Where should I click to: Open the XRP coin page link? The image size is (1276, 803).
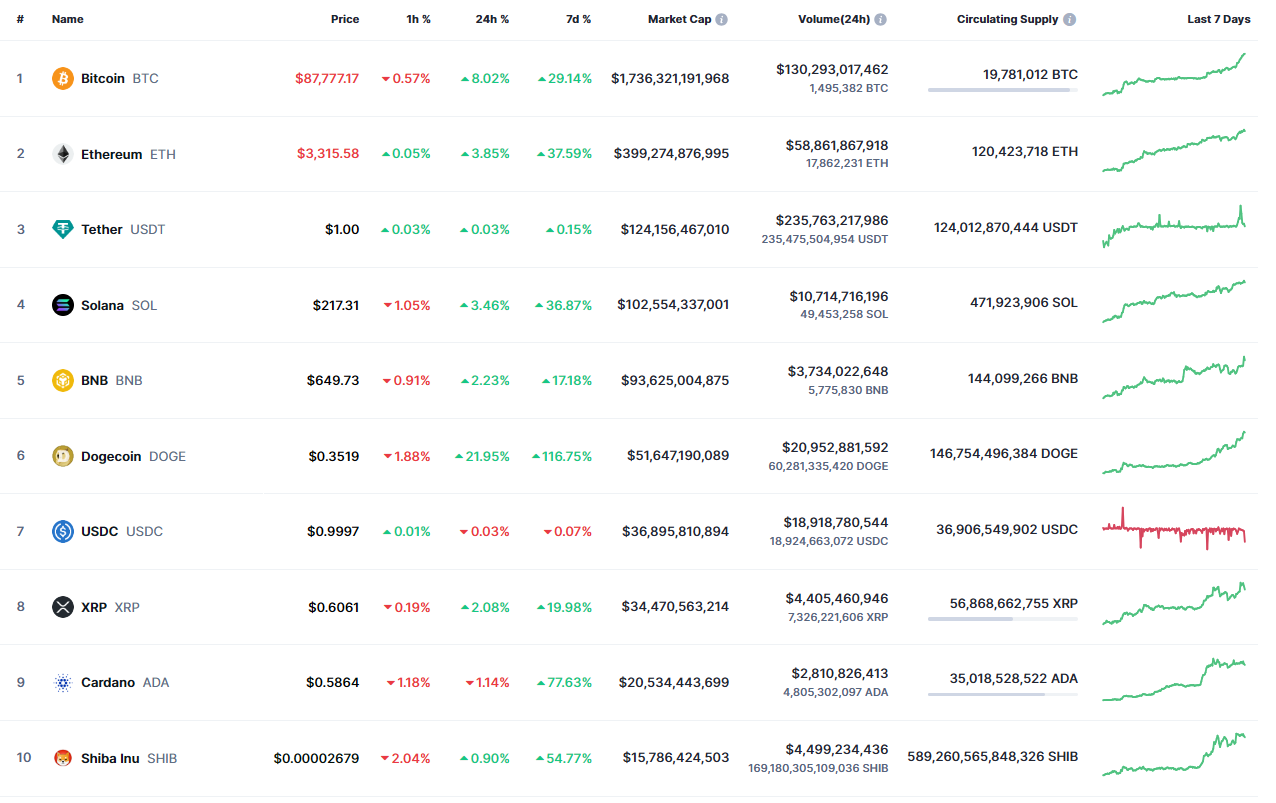point(96,607)
